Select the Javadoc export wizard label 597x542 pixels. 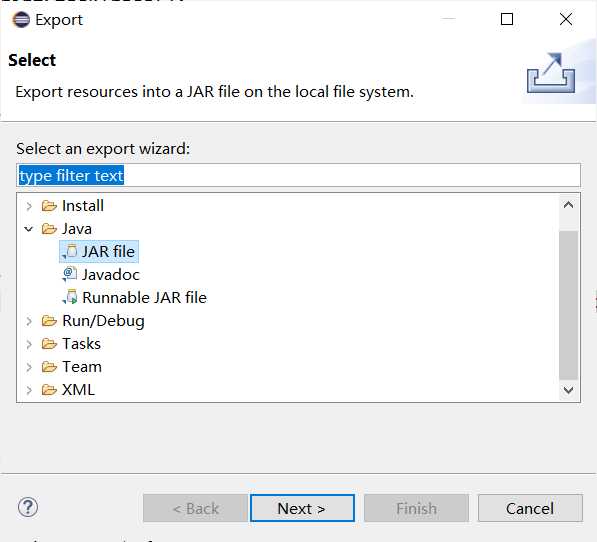pos(111,275)
